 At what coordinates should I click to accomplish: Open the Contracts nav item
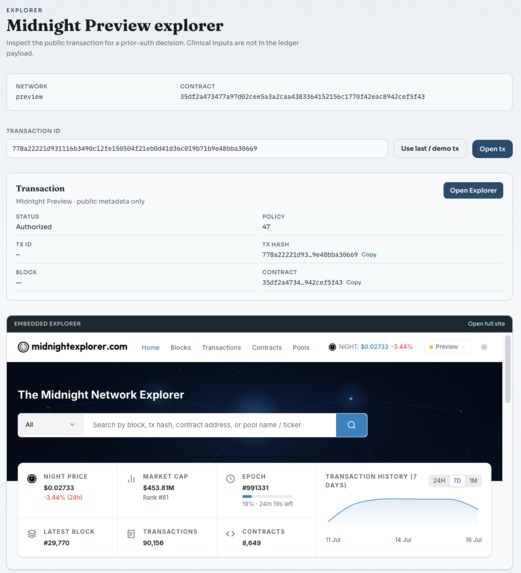[x=267, y=348]
